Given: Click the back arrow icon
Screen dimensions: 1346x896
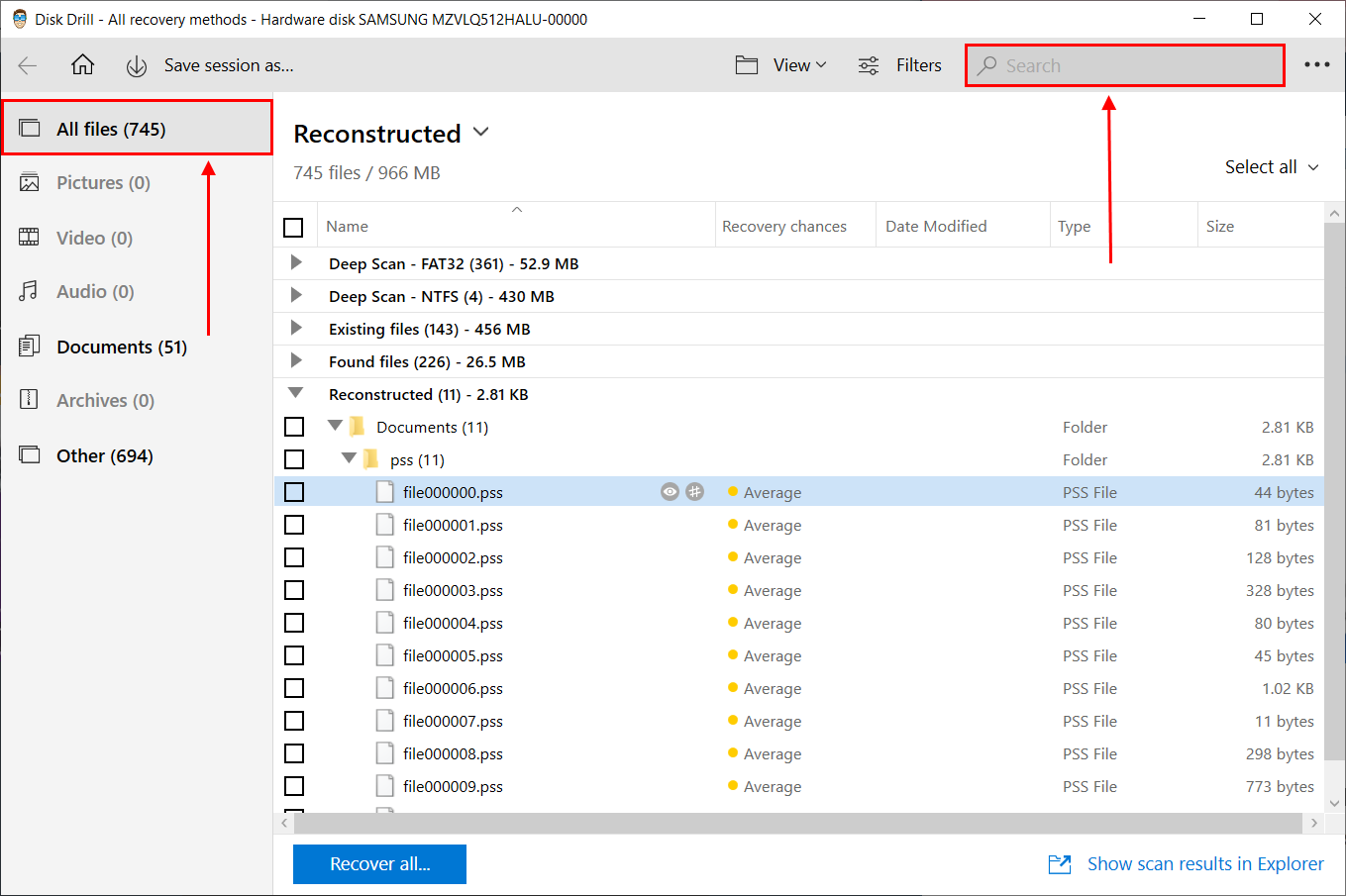Looking at the screenshot, I should 28,65.
